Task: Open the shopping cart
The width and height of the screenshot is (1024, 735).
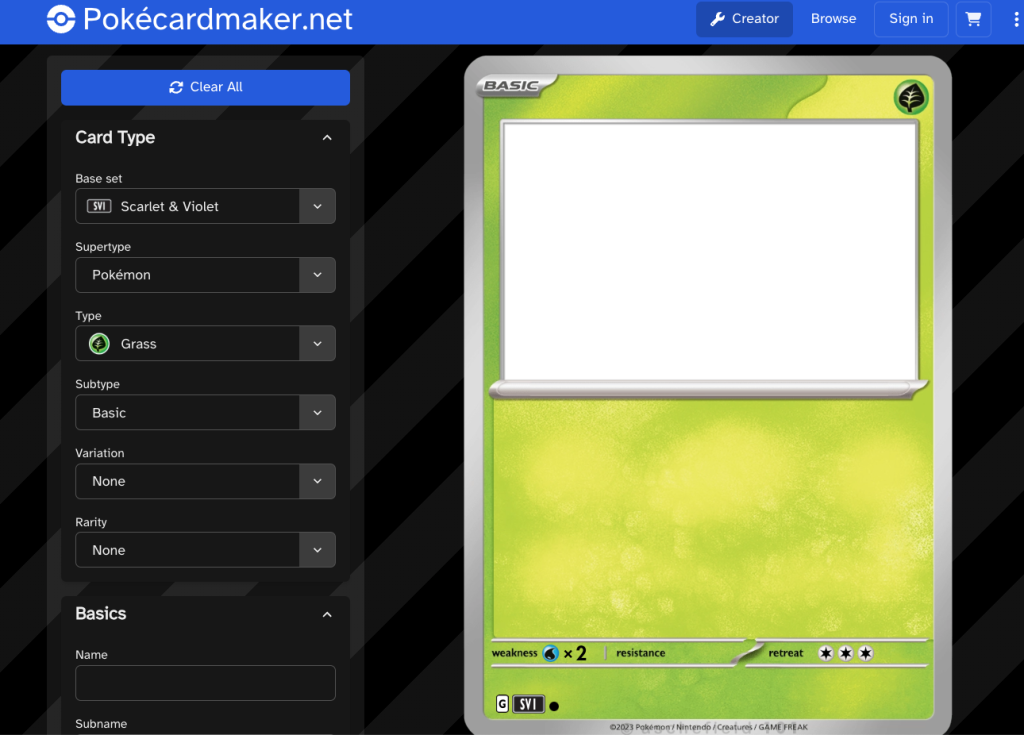Action: coord(973,19)
